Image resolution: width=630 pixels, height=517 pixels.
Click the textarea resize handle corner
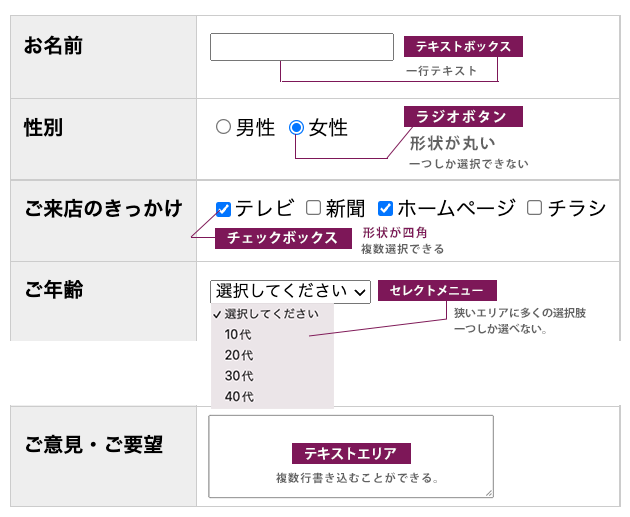click(489, 492)
